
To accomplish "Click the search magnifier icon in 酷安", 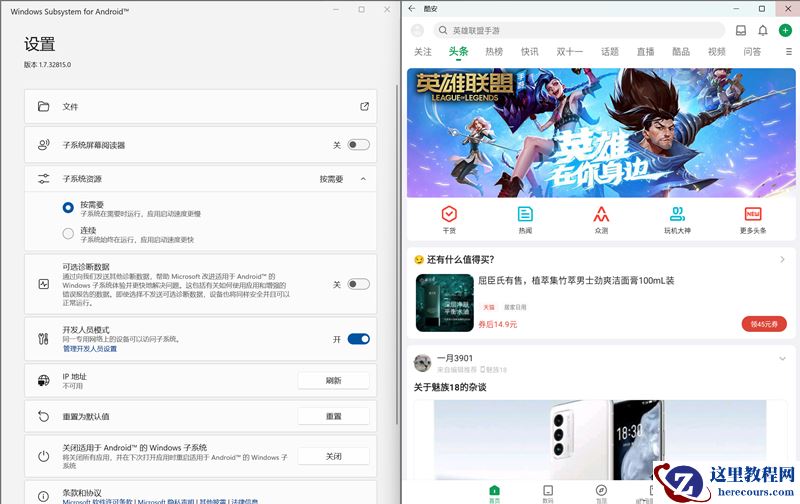I will click(443, 31).
